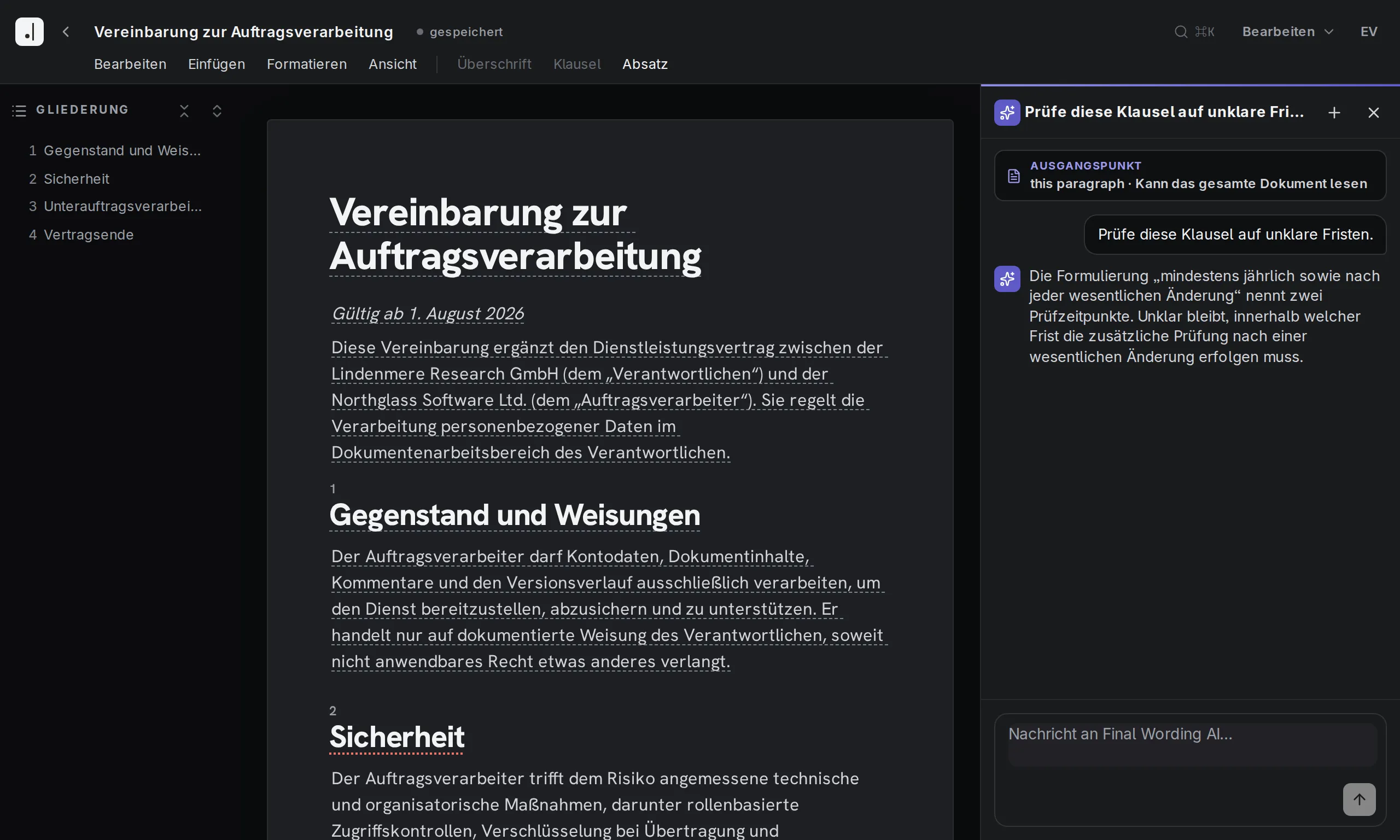Image resolution: width=1400 pixels, height=840 pixels.
Task: Close the AI assistant panel
Action: click(x=1373, y=113)
